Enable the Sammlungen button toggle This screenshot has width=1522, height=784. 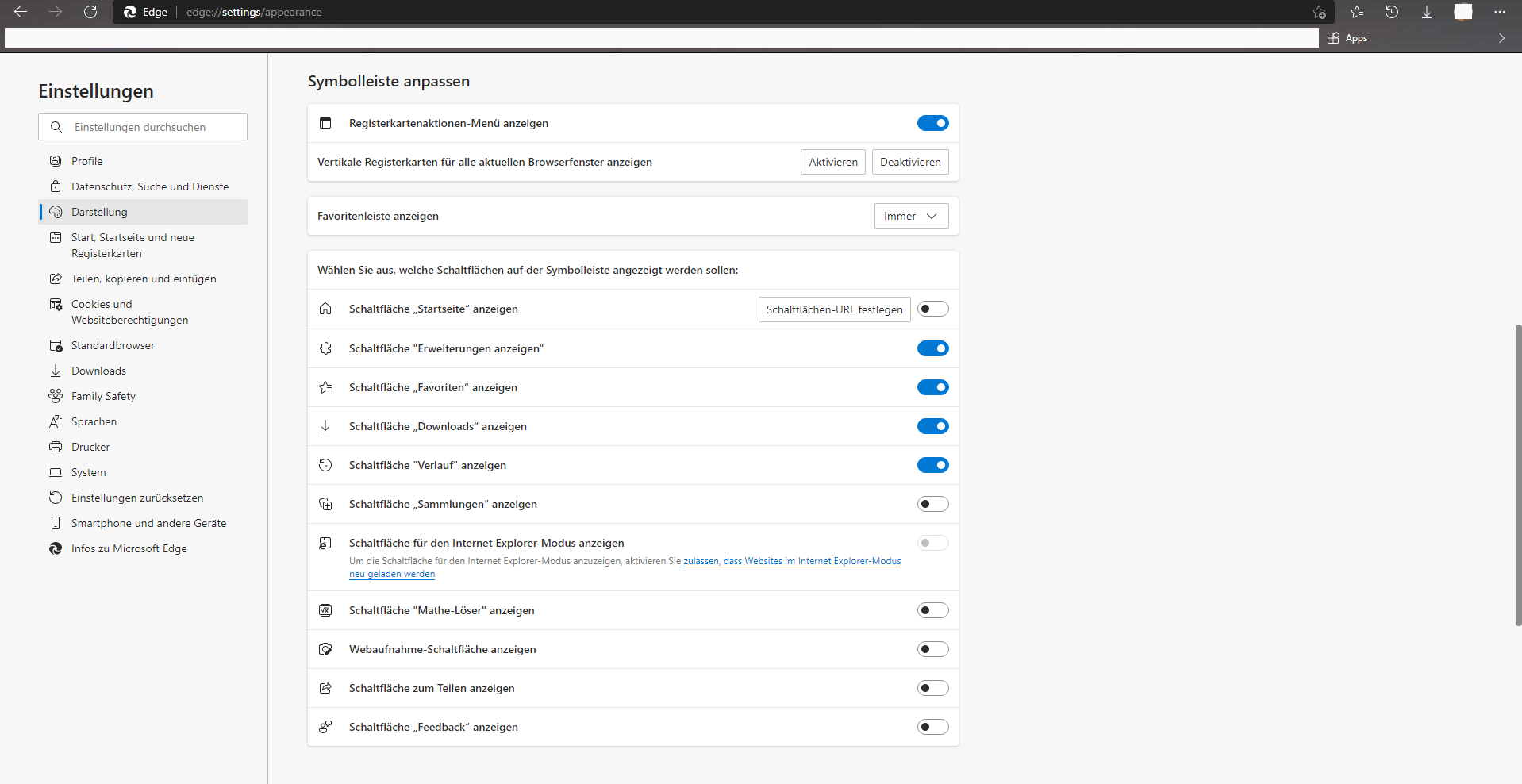[932, 504]
